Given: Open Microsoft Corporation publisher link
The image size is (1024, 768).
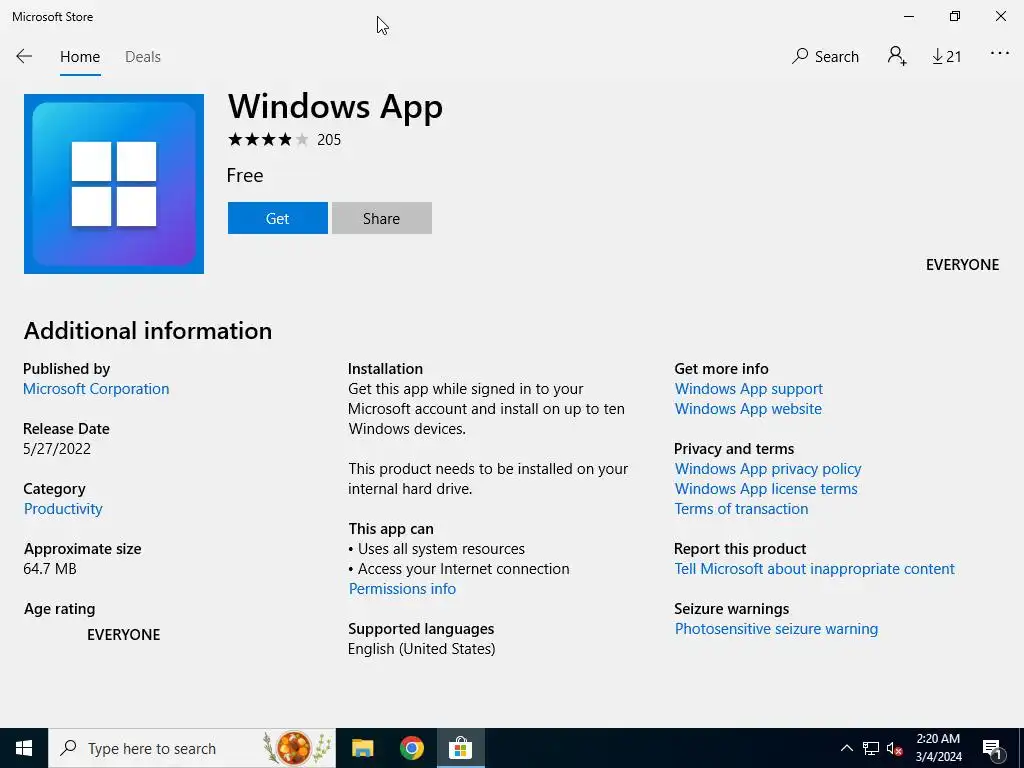Looking at the screenshot, I should pyautogui.click(x=96, y=389).
